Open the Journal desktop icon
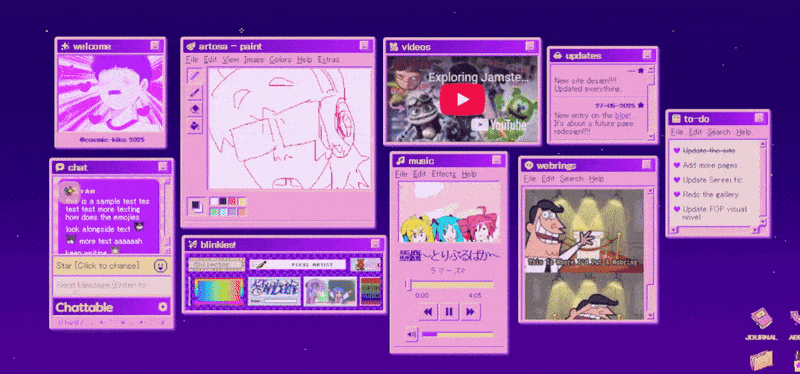800x374 pixels. point(761,324)
